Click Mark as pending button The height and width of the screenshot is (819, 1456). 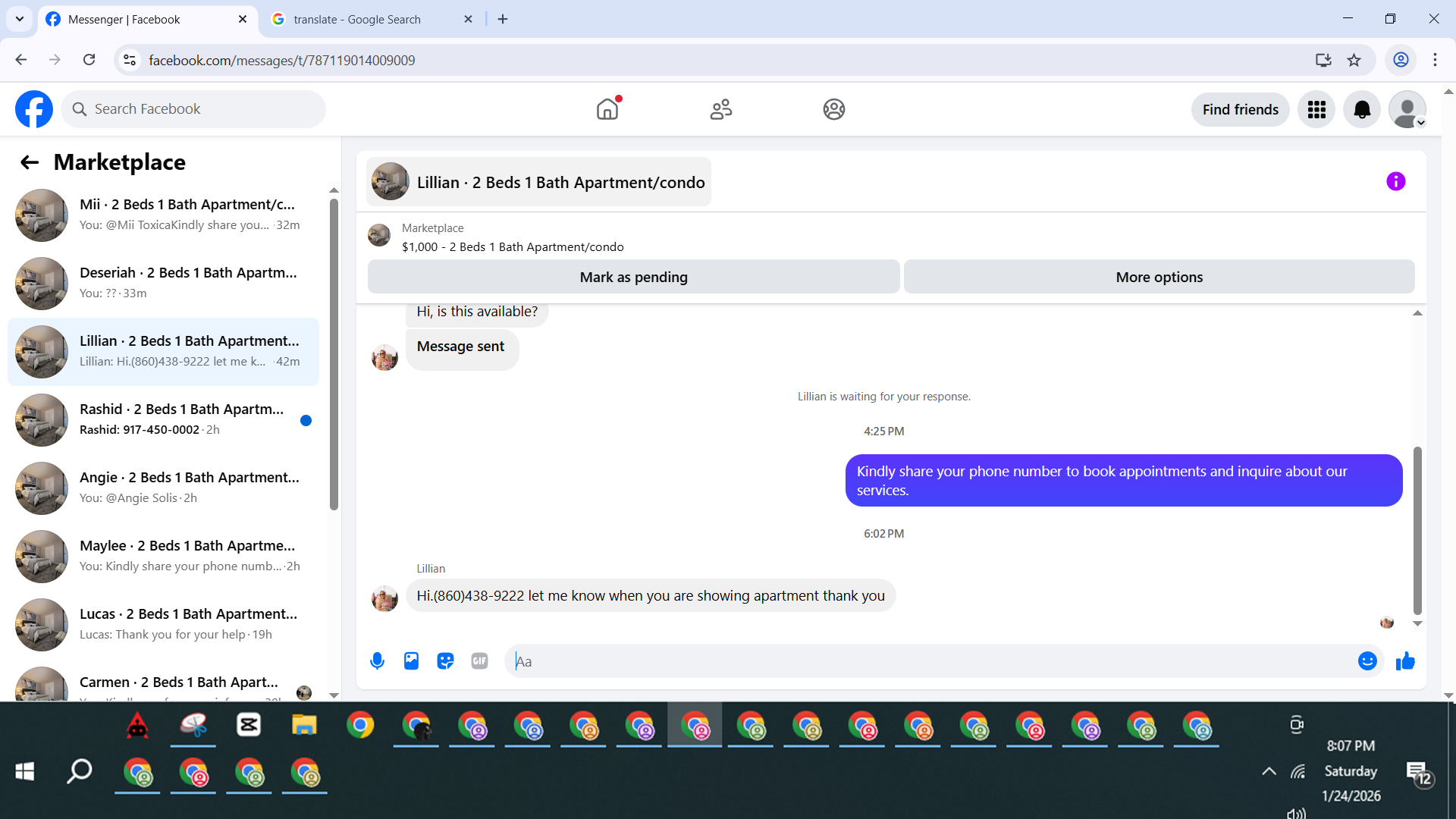click(x=633, y=278)
